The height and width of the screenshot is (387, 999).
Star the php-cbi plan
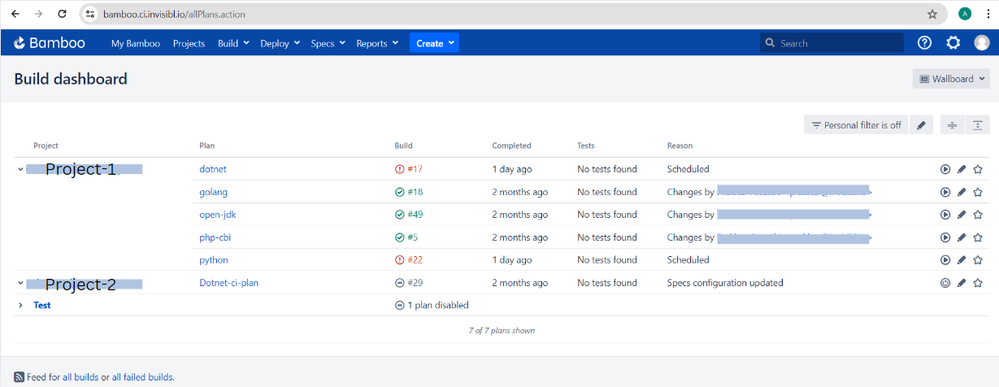(x=978, y=237)
